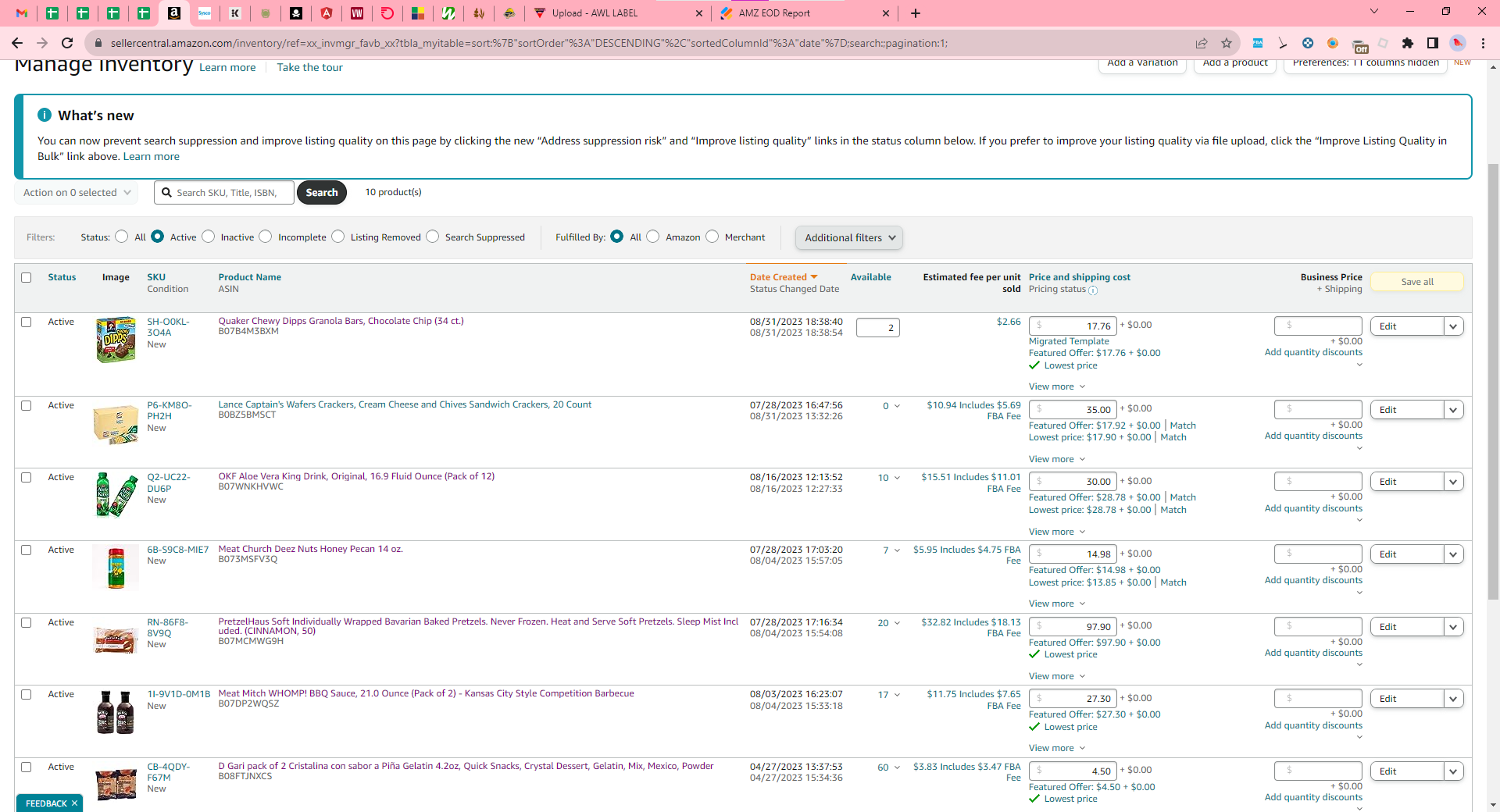Click the Pricing status info icon
Image resolution: width=1500 pixels, height=812 pixels.
pos(1093,290)
